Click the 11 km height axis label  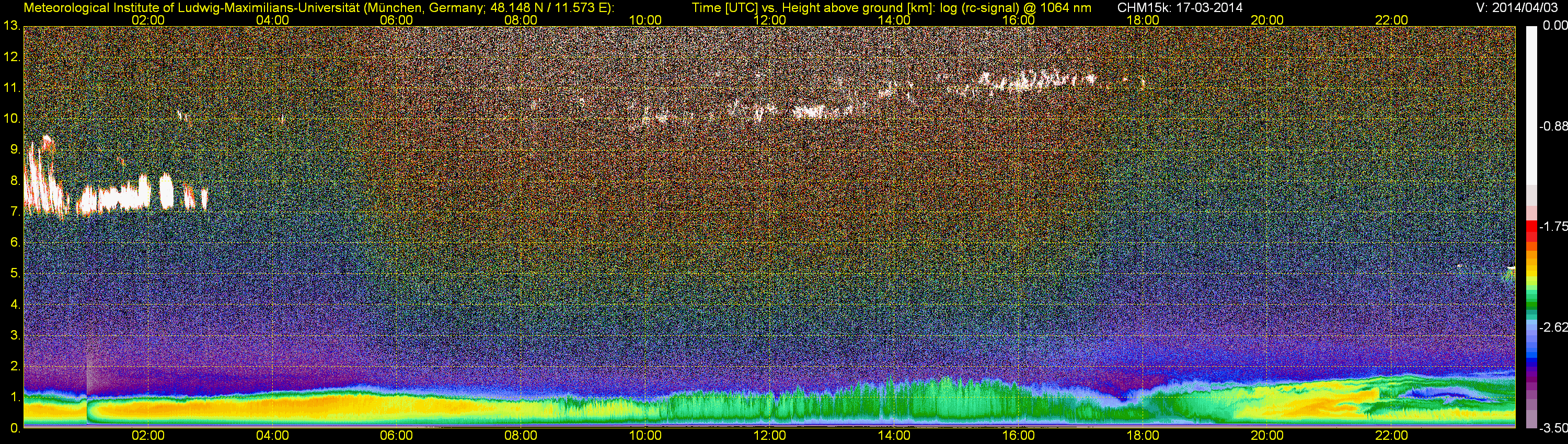(x=11, y=88)
